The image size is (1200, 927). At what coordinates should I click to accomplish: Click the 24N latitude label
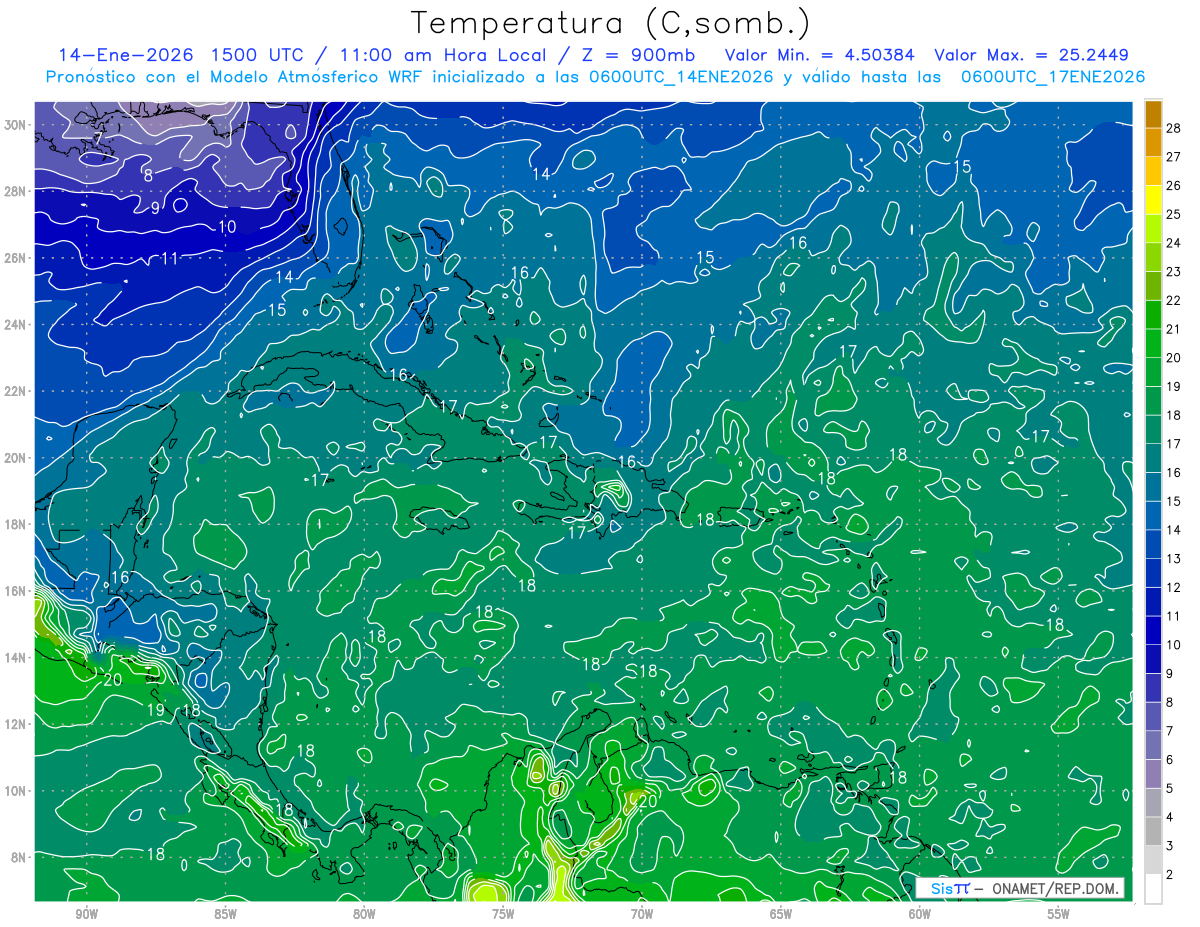coord(17,324)
